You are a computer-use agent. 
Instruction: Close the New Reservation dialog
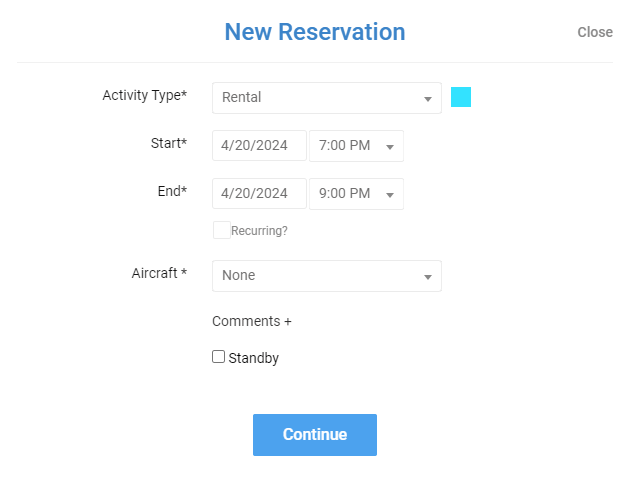(x=594, y=32)
